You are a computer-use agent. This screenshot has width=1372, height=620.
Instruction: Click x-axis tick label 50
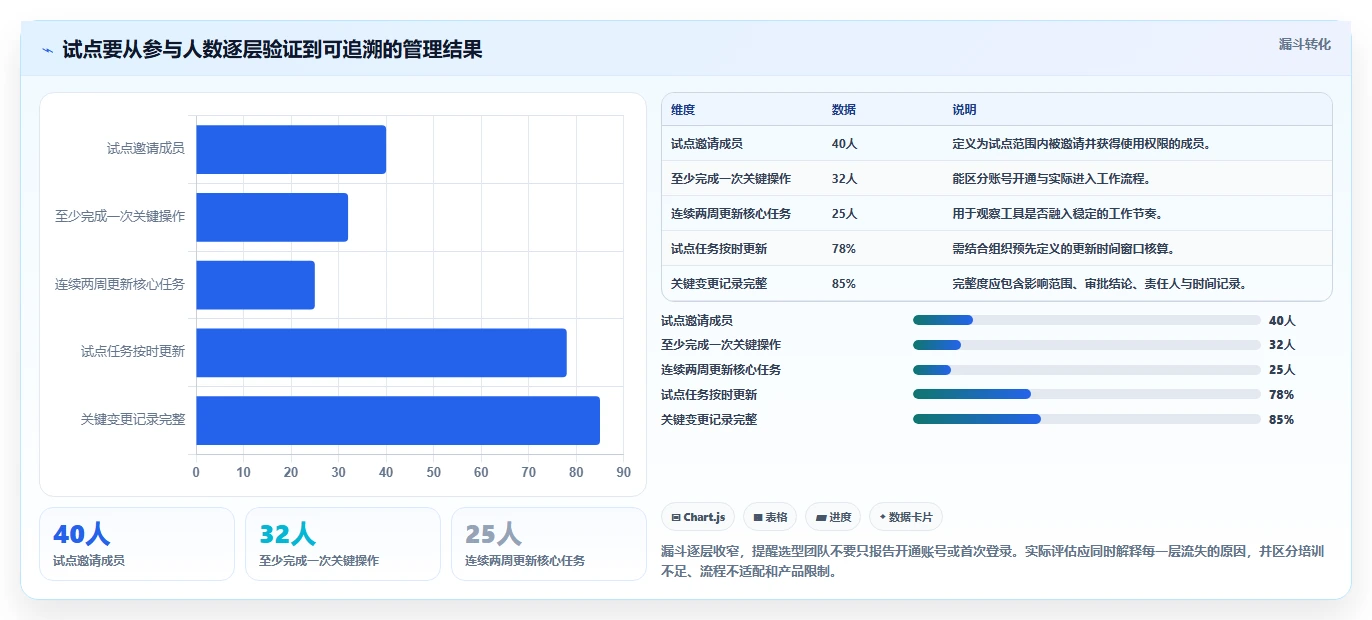(434, 472)
